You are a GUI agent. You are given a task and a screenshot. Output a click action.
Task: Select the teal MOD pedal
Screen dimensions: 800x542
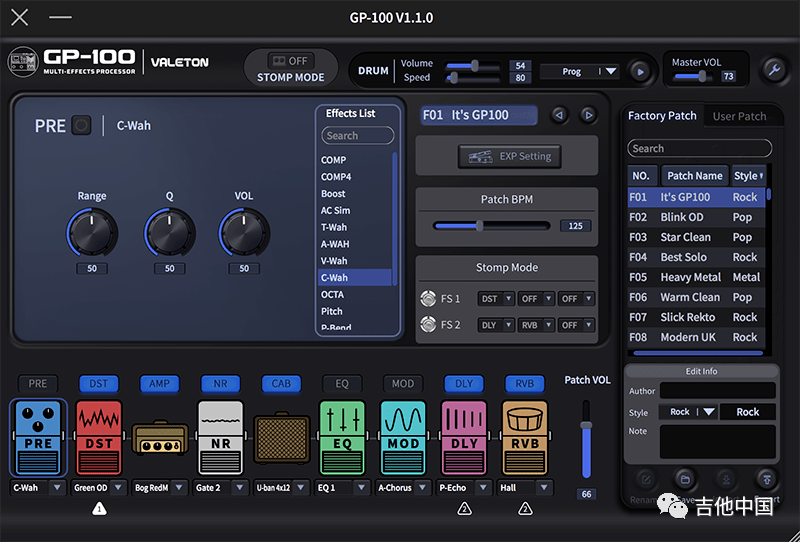click(403, 438)
